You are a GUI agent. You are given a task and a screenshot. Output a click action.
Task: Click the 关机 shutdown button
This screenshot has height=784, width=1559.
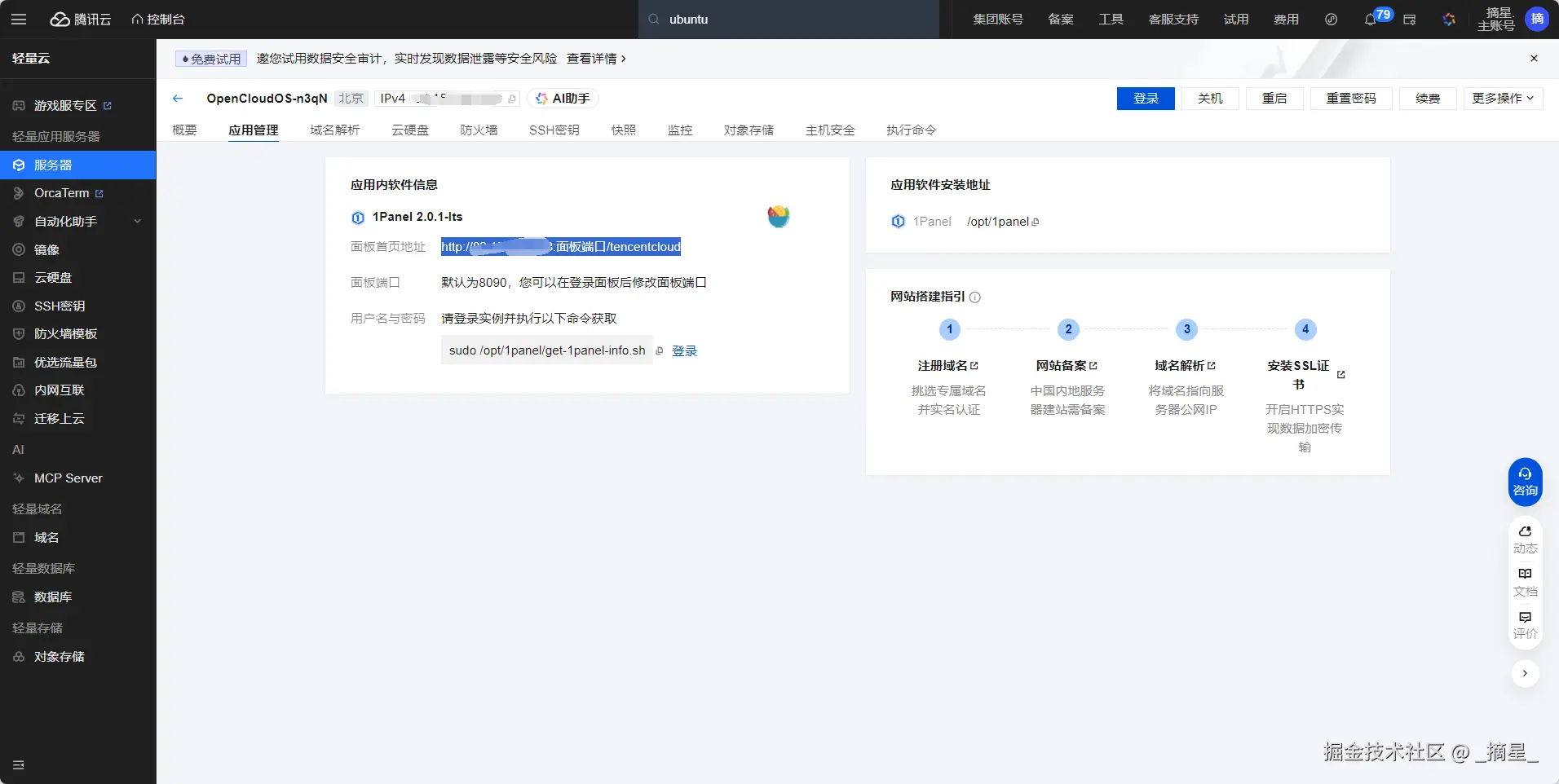coord(1210,99)
